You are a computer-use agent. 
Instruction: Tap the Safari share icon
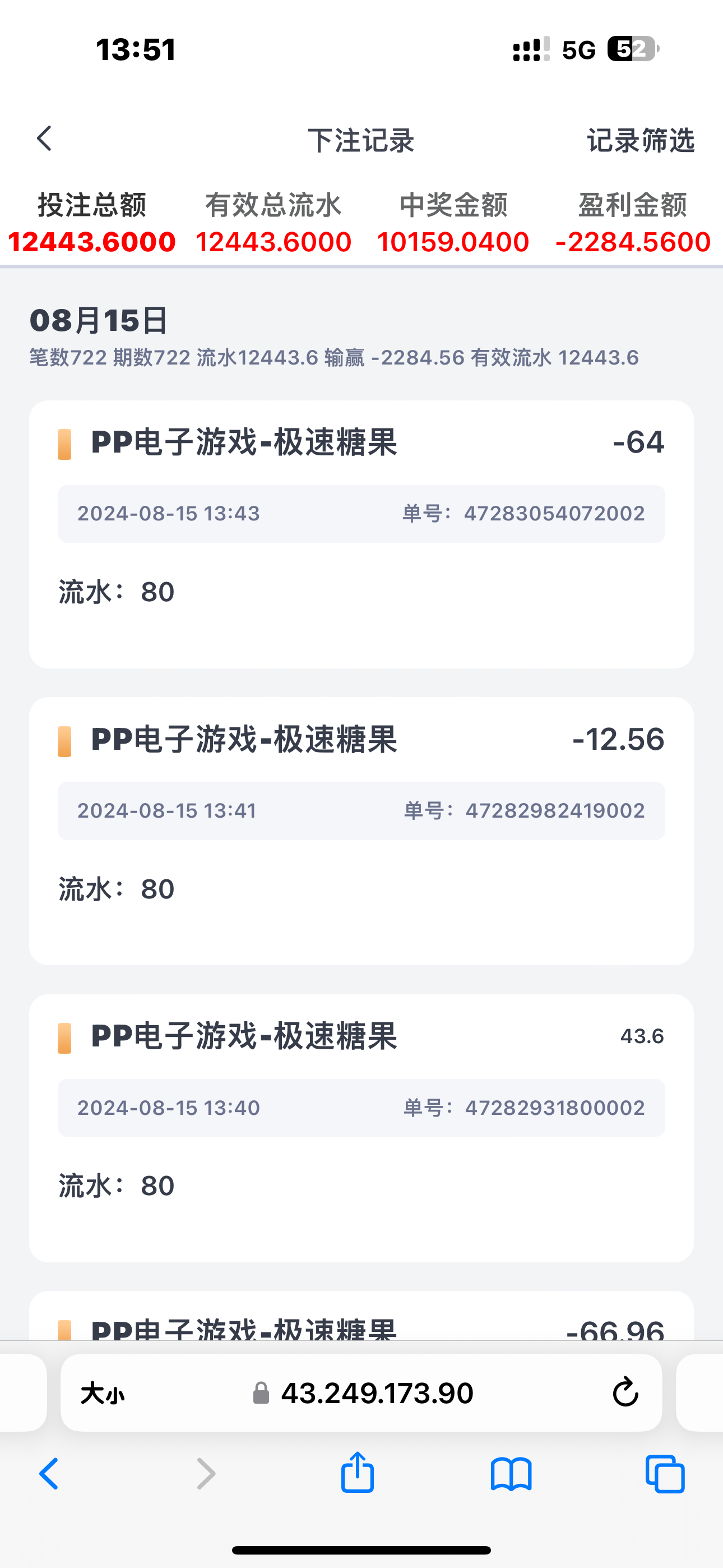pyautogui.click(x=357, y=1474)
